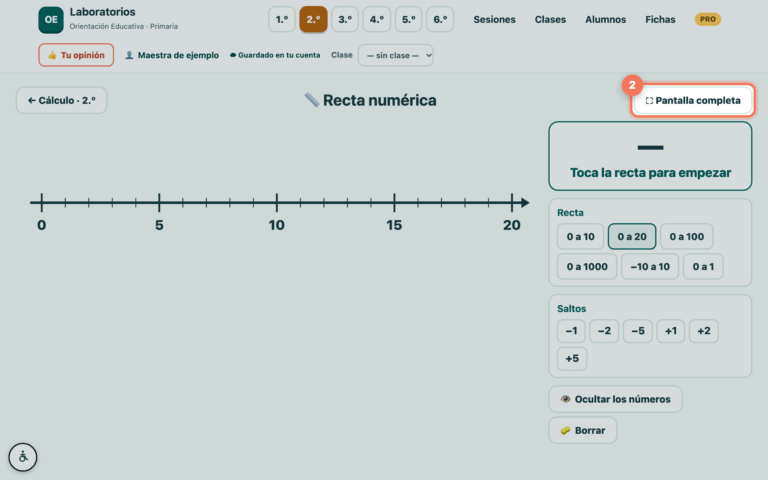Tap the 20 mark on the number line
The width and height of the screenshot is (768, 480).
click(512, 202)
